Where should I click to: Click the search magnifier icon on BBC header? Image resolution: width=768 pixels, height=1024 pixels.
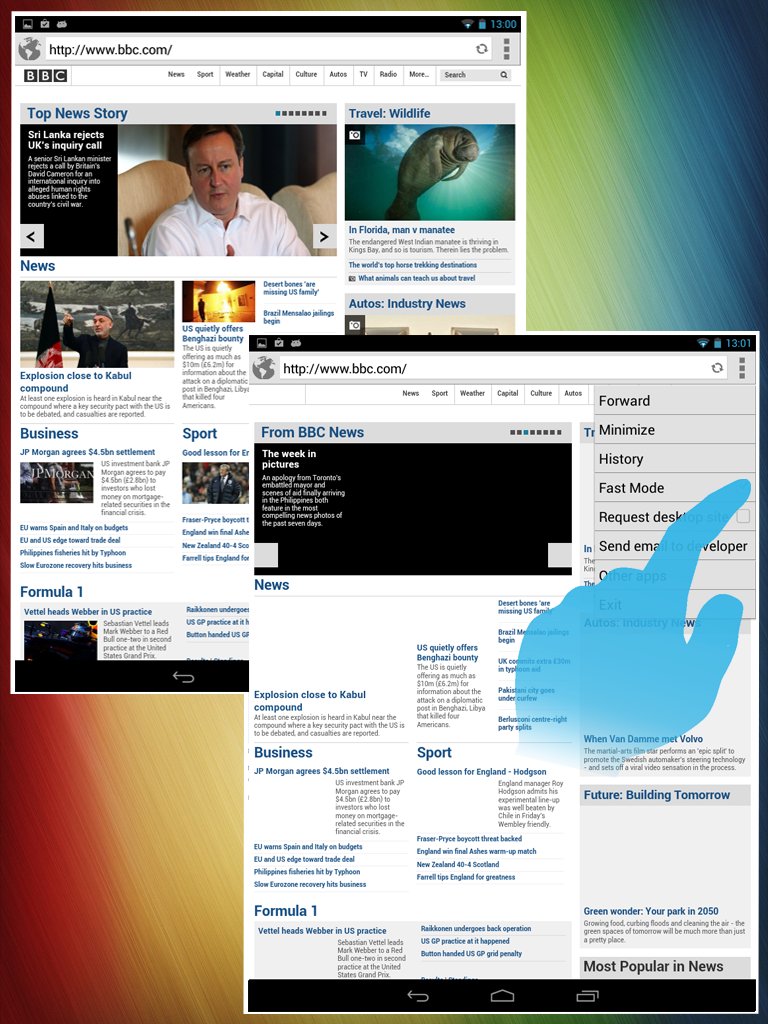pyautogui.click(x=504, y=74)
